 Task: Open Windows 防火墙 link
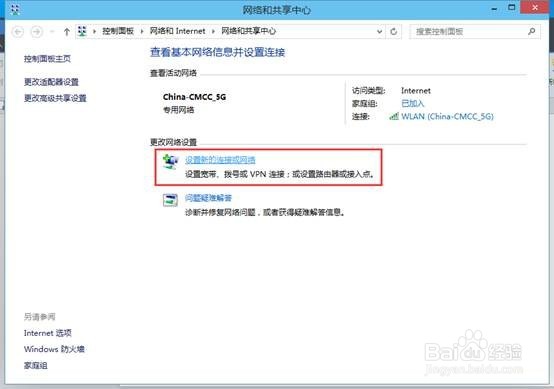coord(54,349)
